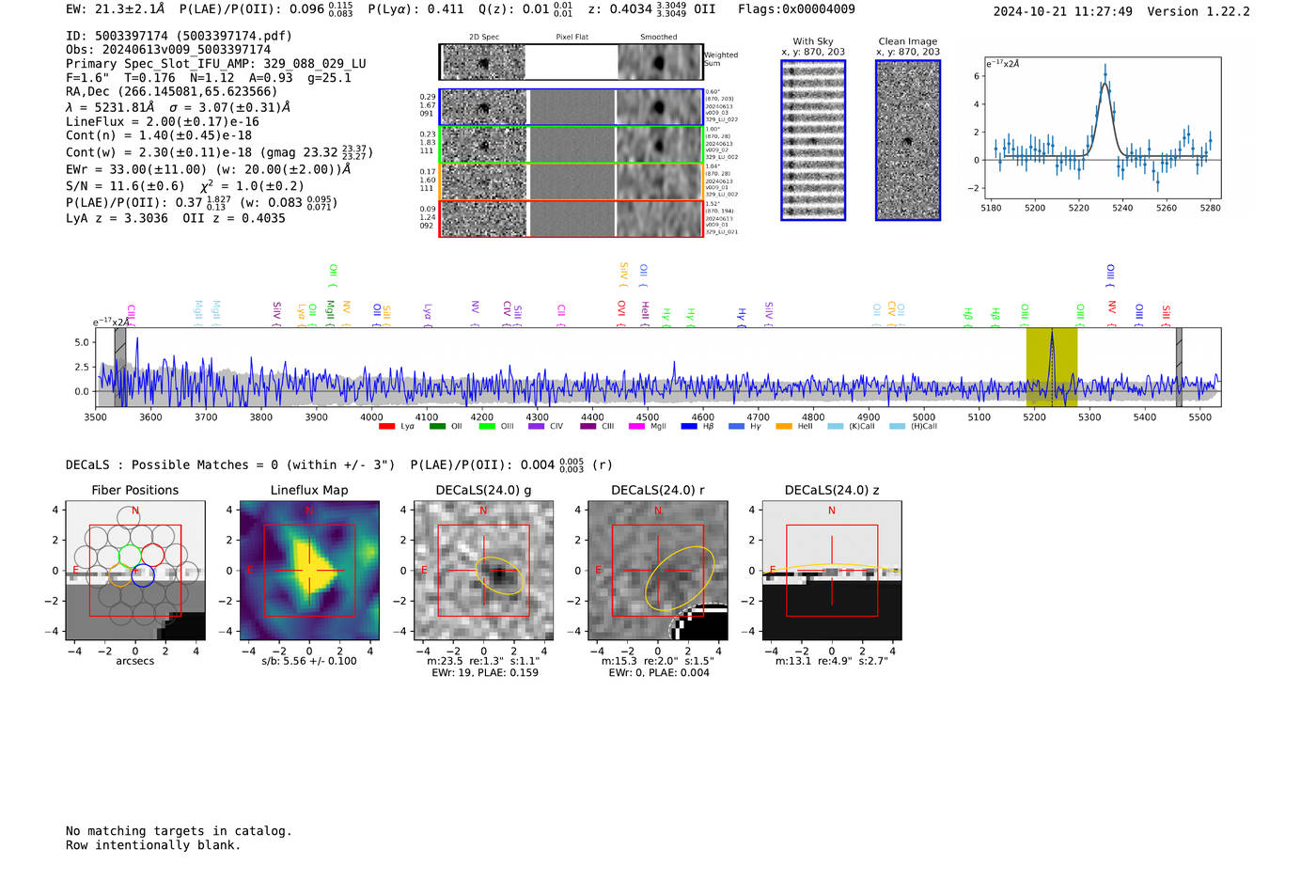Click the blue fiber circle in Fiber Positions
The height and width of the screenshot is (896, 1316).
tap(143, 575)
